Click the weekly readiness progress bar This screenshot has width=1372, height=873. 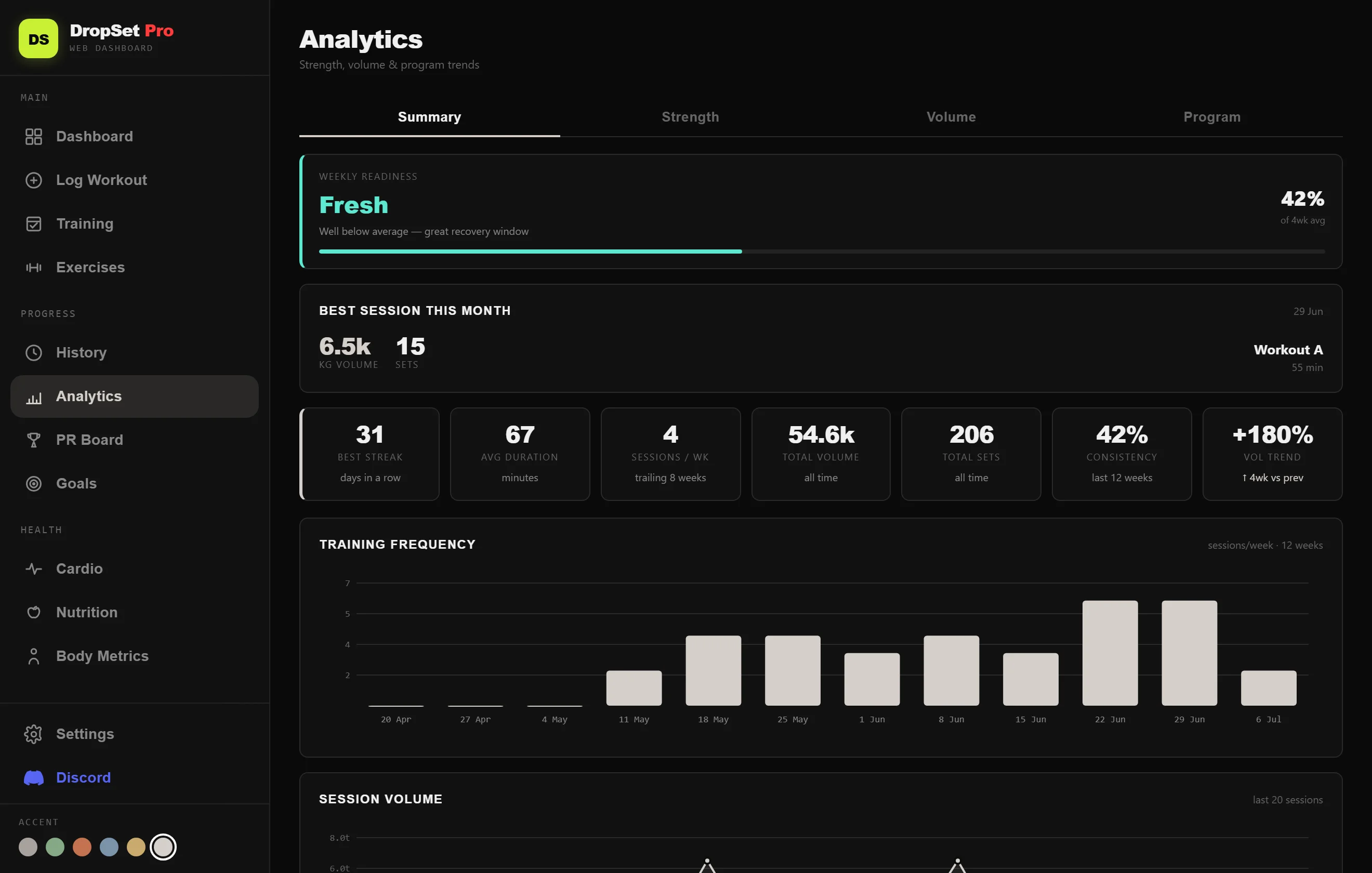click(822, 252)
